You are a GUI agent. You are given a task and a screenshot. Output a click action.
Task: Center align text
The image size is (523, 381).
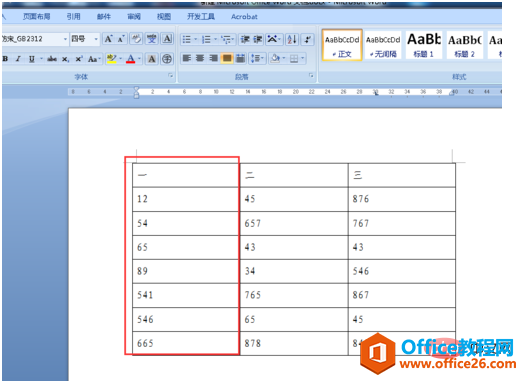point(200,59)
